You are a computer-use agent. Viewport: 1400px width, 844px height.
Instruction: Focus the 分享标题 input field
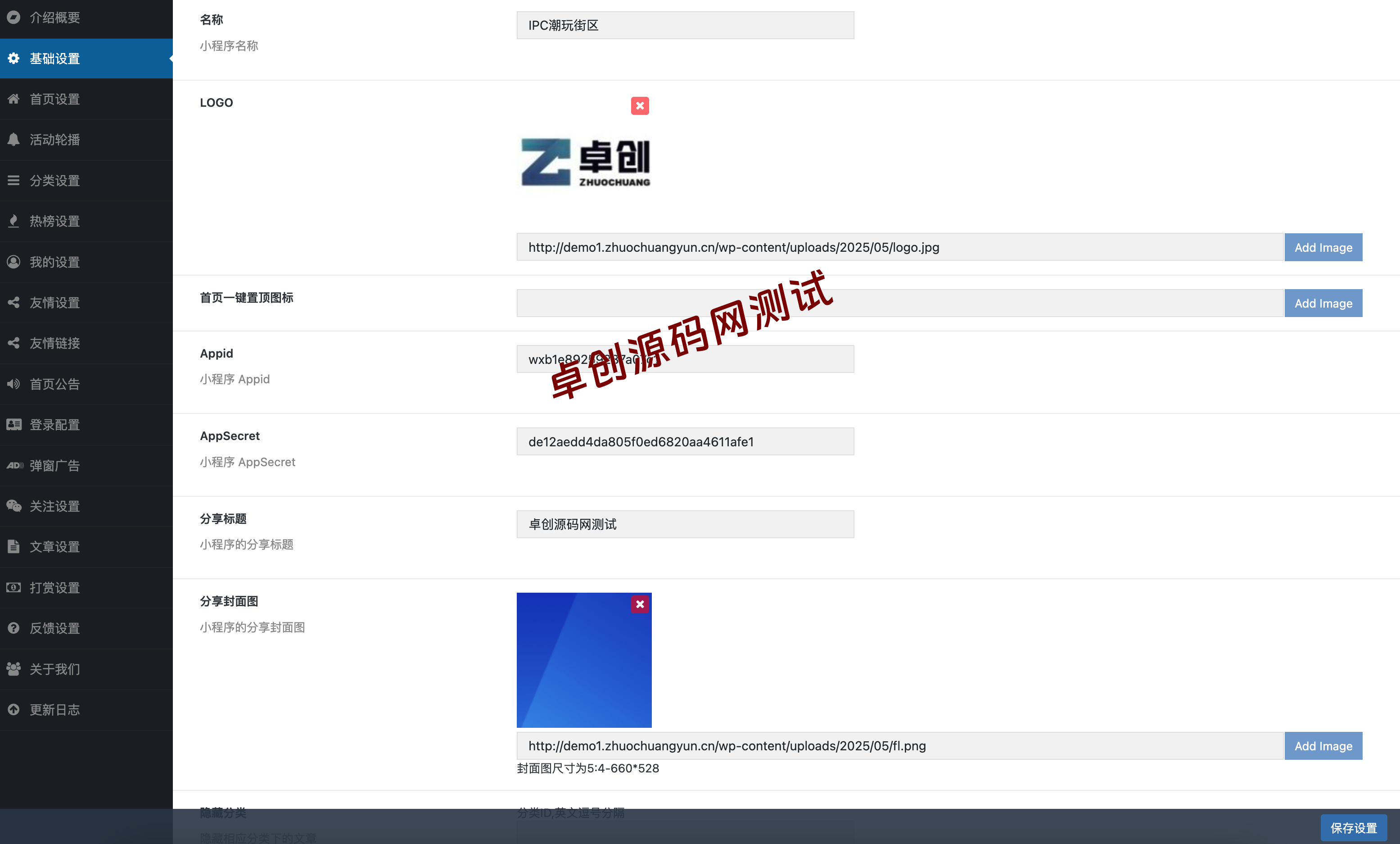[x=685, y=524]
